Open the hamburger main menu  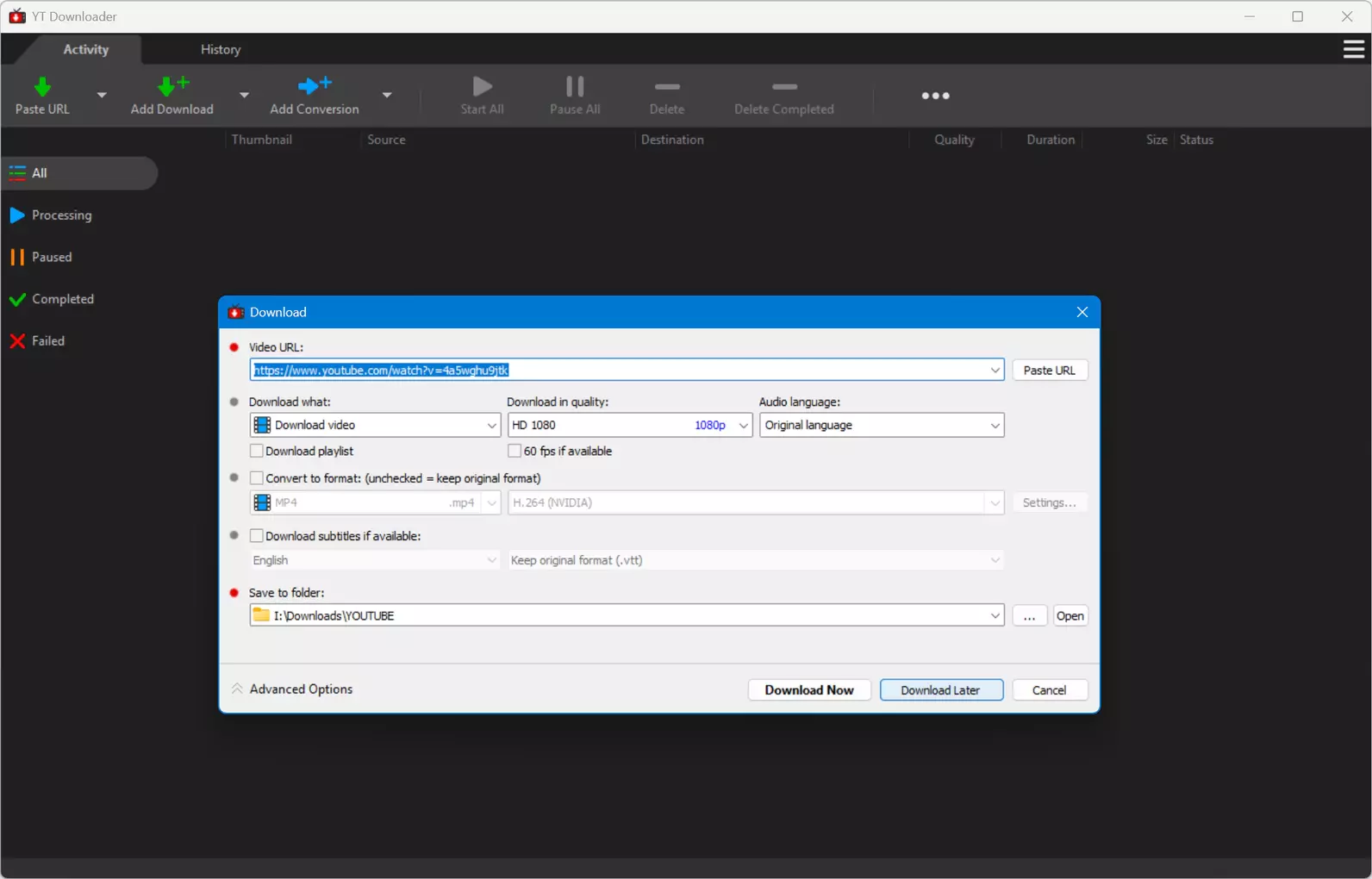click(1353, 50)
